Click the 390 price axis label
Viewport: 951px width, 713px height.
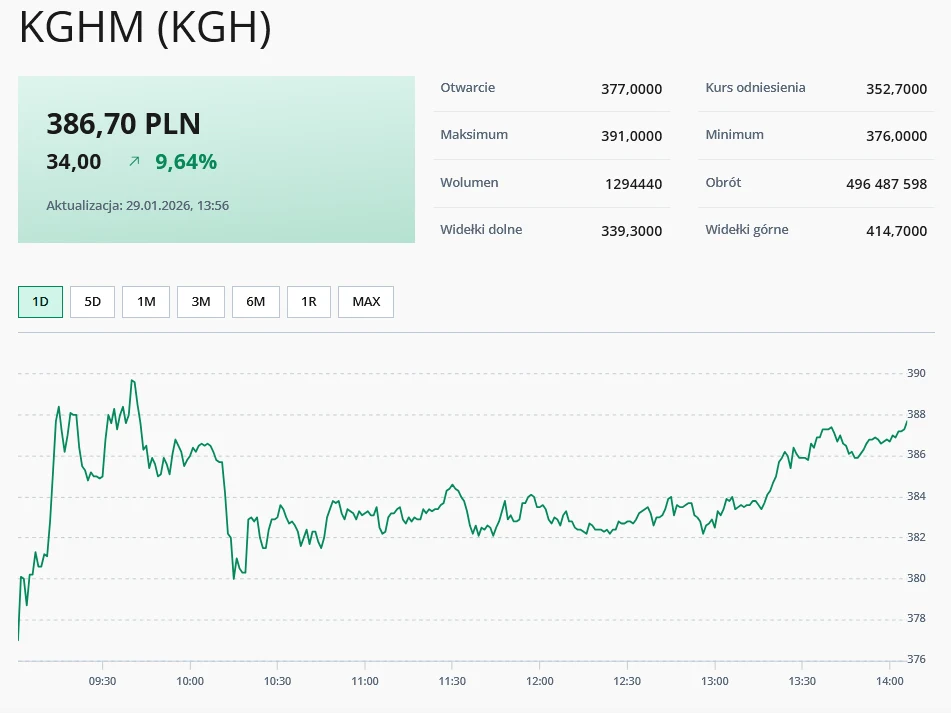[916, 373]
